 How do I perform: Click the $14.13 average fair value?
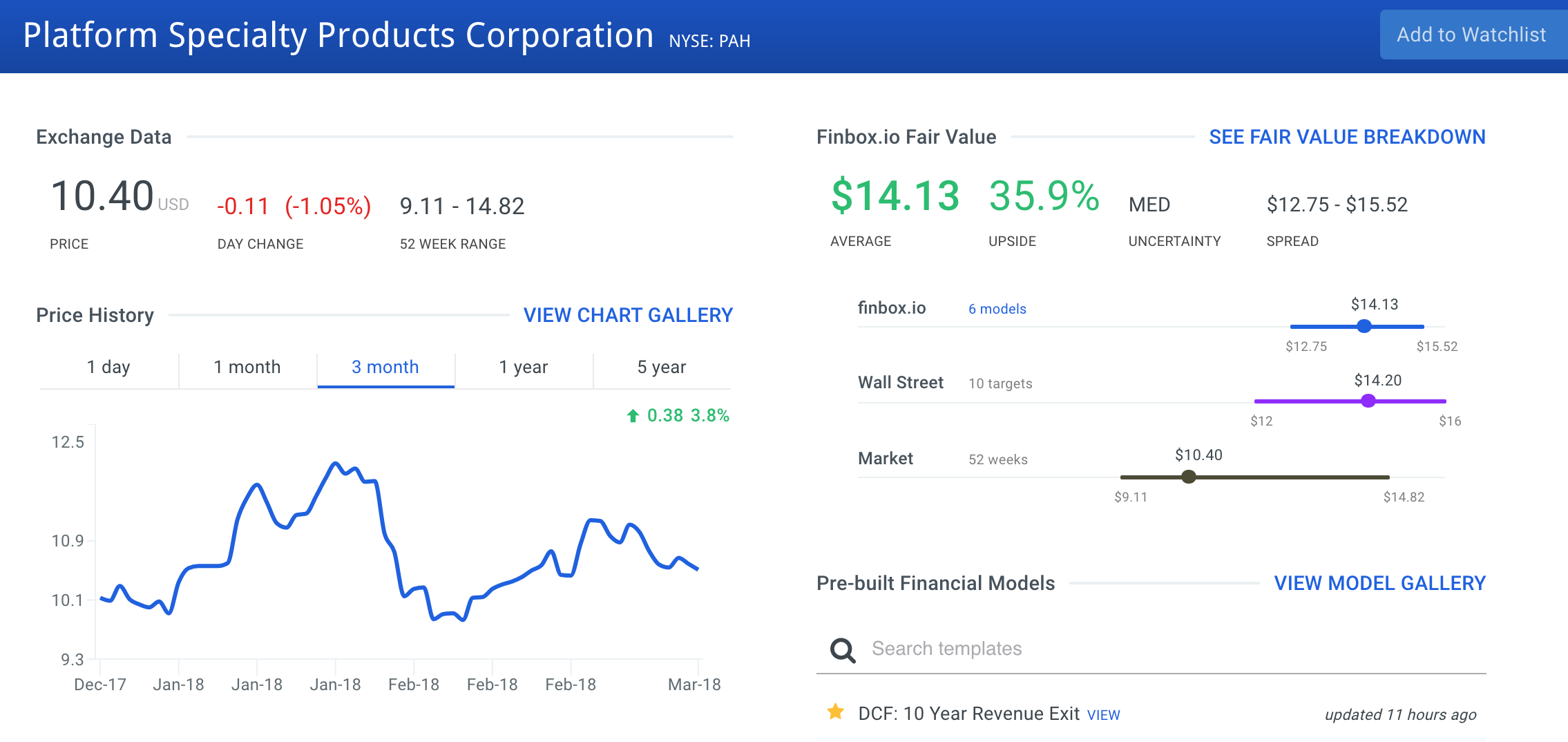[x=895, y=196]
